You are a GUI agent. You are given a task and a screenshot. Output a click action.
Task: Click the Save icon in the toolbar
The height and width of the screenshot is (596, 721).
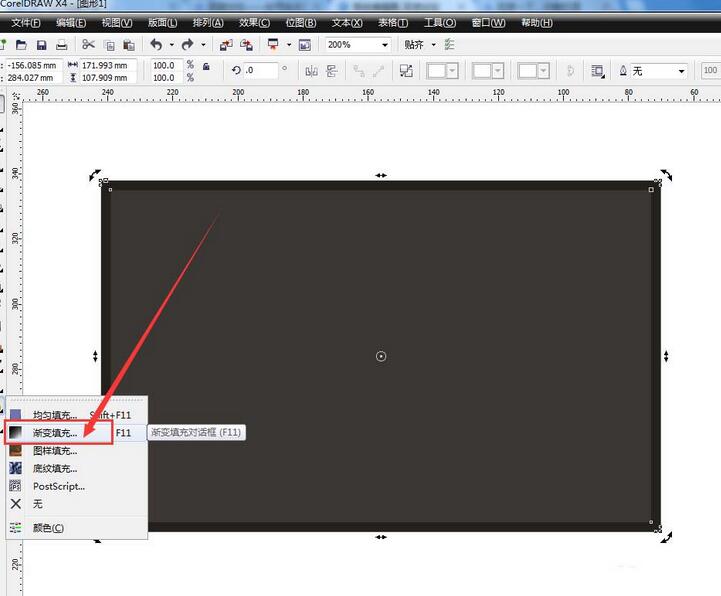coord(42,45)
